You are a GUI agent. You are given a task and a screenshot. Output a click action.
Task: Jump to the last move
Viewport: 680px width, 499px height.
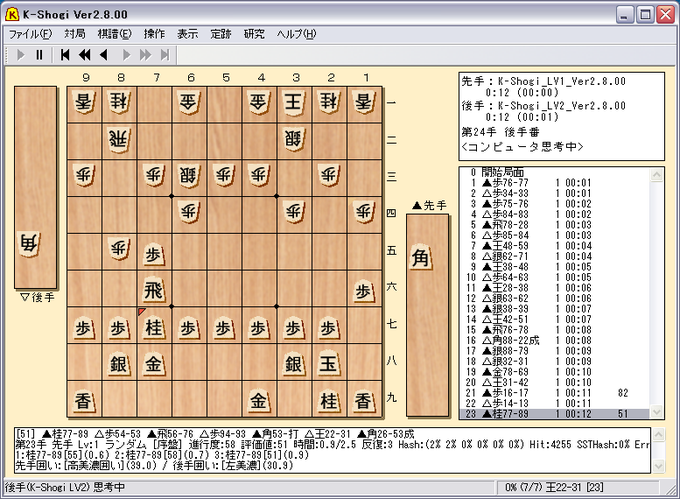165,55
